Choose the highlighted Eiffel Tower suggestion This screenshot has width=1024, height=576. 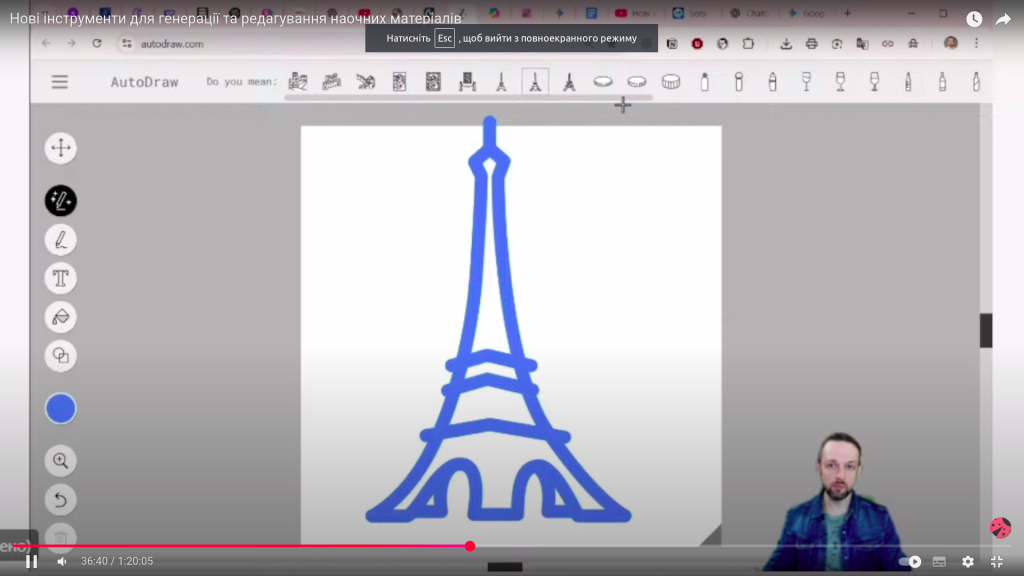pos(535,82)
